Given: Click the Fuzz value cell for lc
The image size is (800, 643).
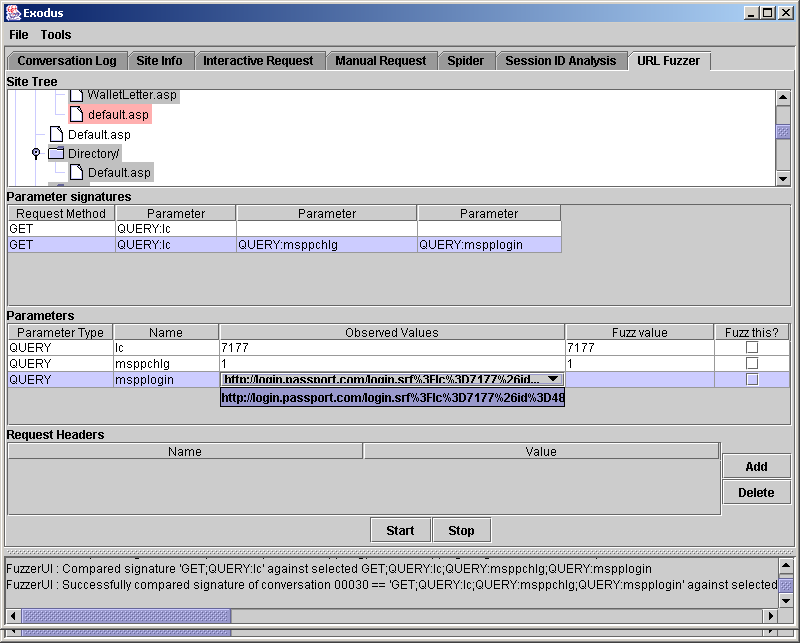Looking at the screenshot, I should click(639, 347).
